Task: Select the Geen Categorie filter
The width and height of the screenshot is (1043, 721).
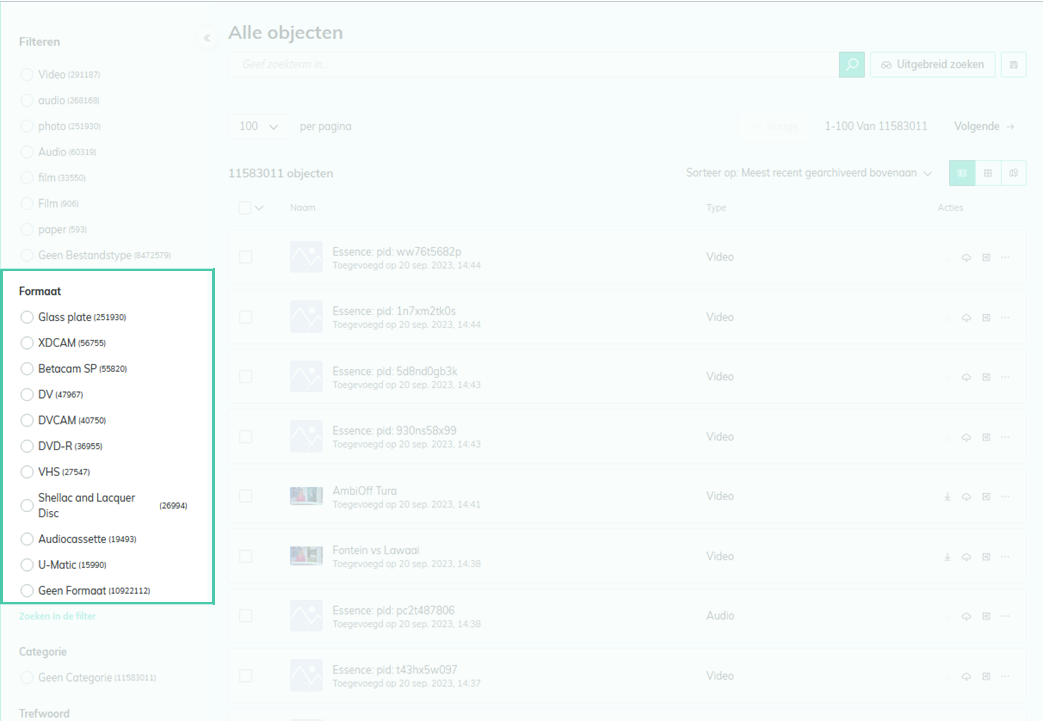Action: 27,678
